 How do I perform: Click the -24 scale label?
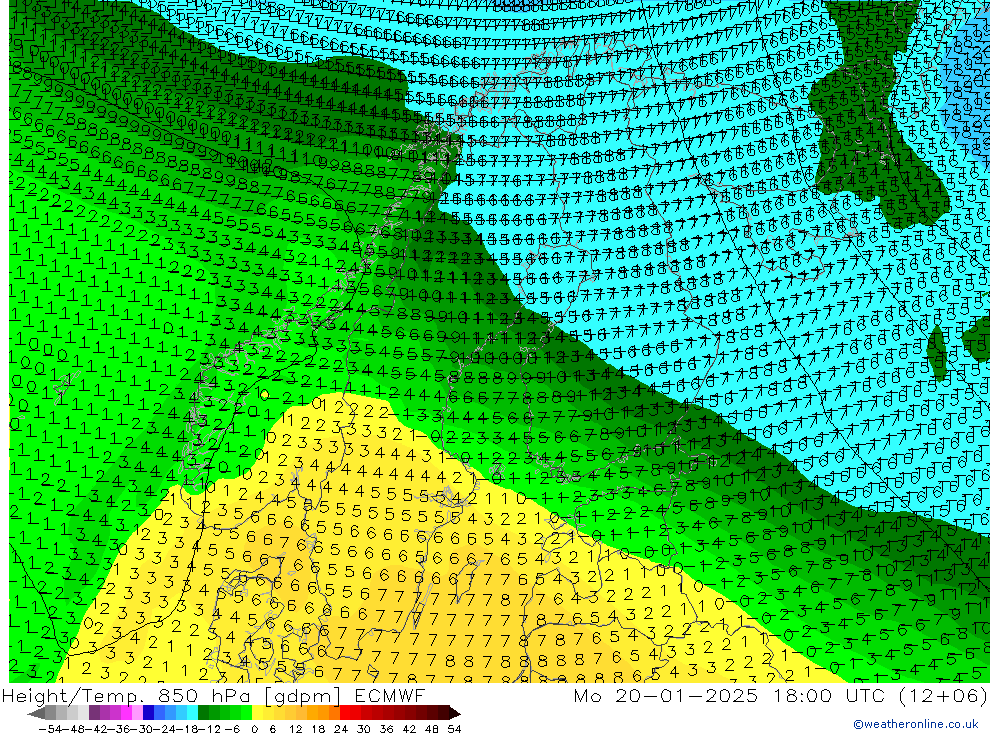[165, 729]
